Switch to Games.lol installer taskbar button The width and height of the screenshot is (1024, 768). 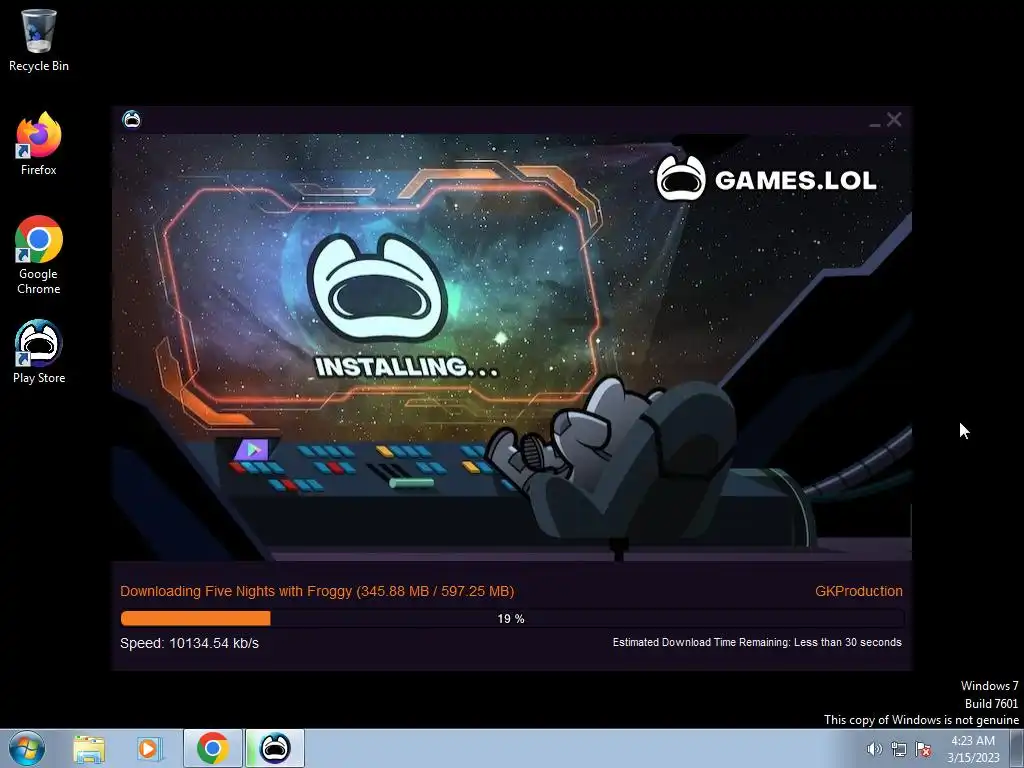[275, 748]
